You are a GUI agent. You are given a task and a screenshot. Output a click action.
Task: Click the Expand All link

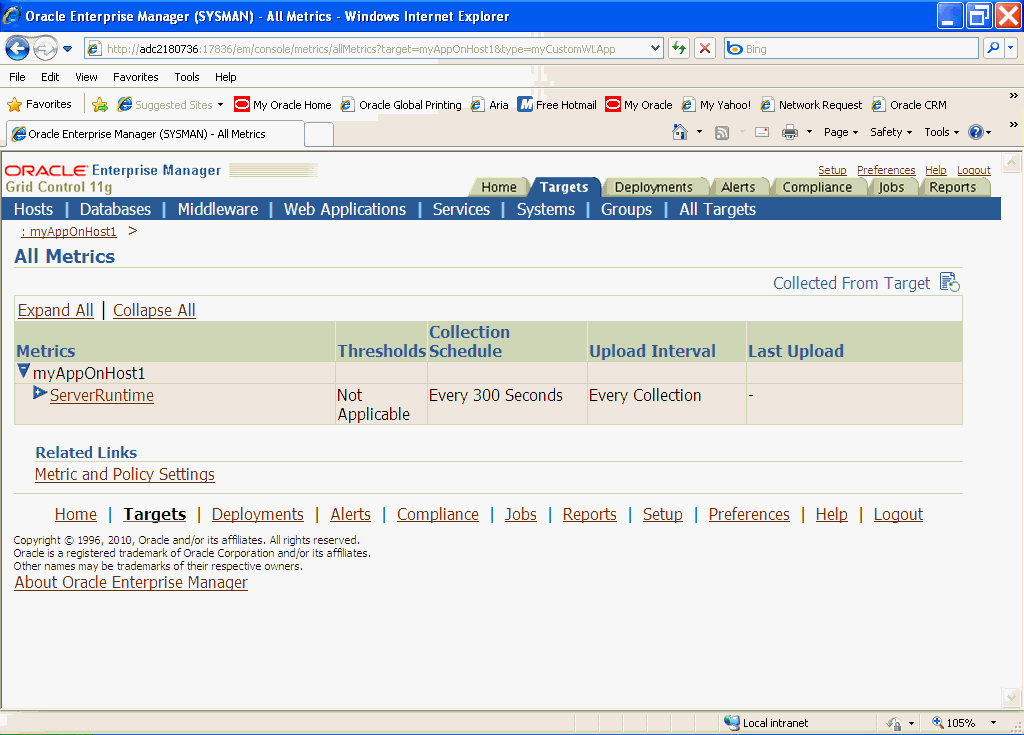pyautogui.click(x=56, y=310)
